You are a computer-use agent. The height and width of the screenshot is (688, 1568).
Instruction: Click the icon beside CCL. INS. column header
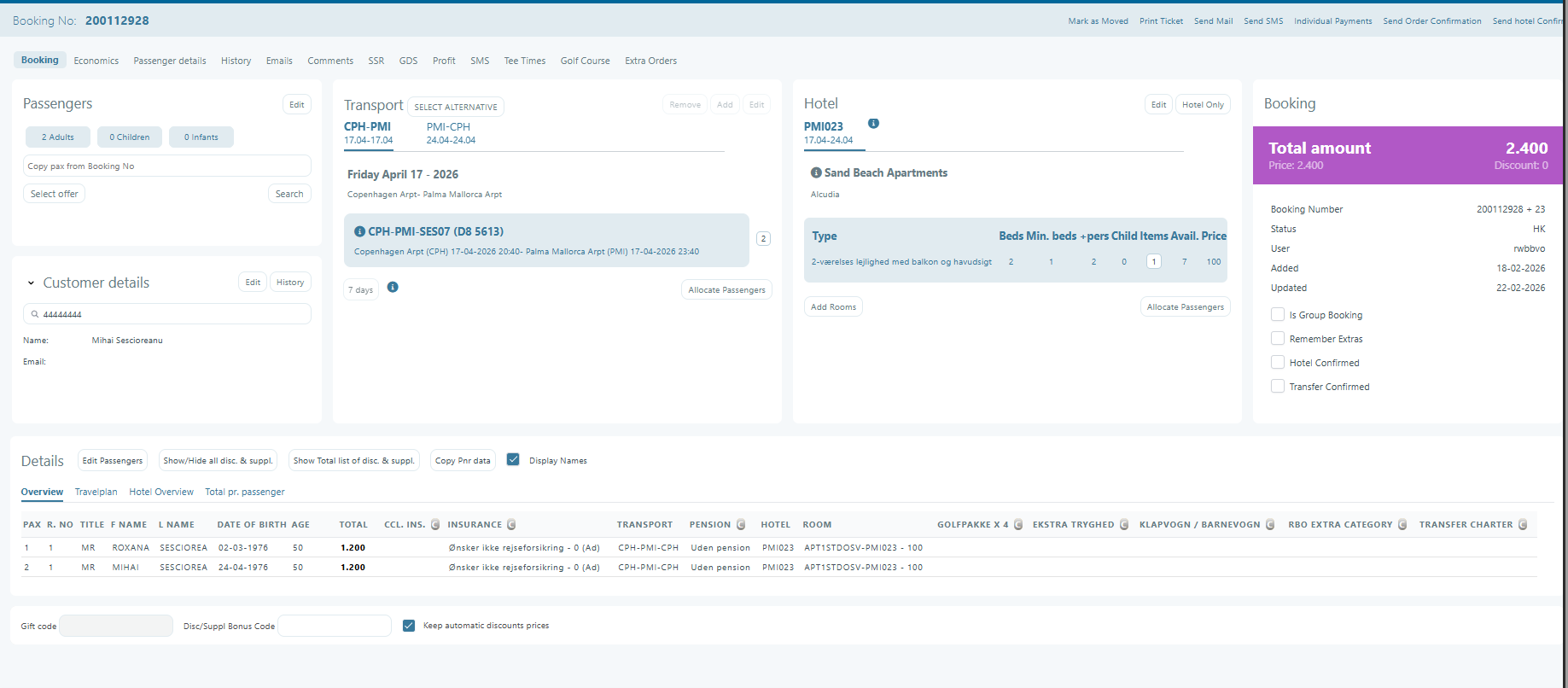435,525
